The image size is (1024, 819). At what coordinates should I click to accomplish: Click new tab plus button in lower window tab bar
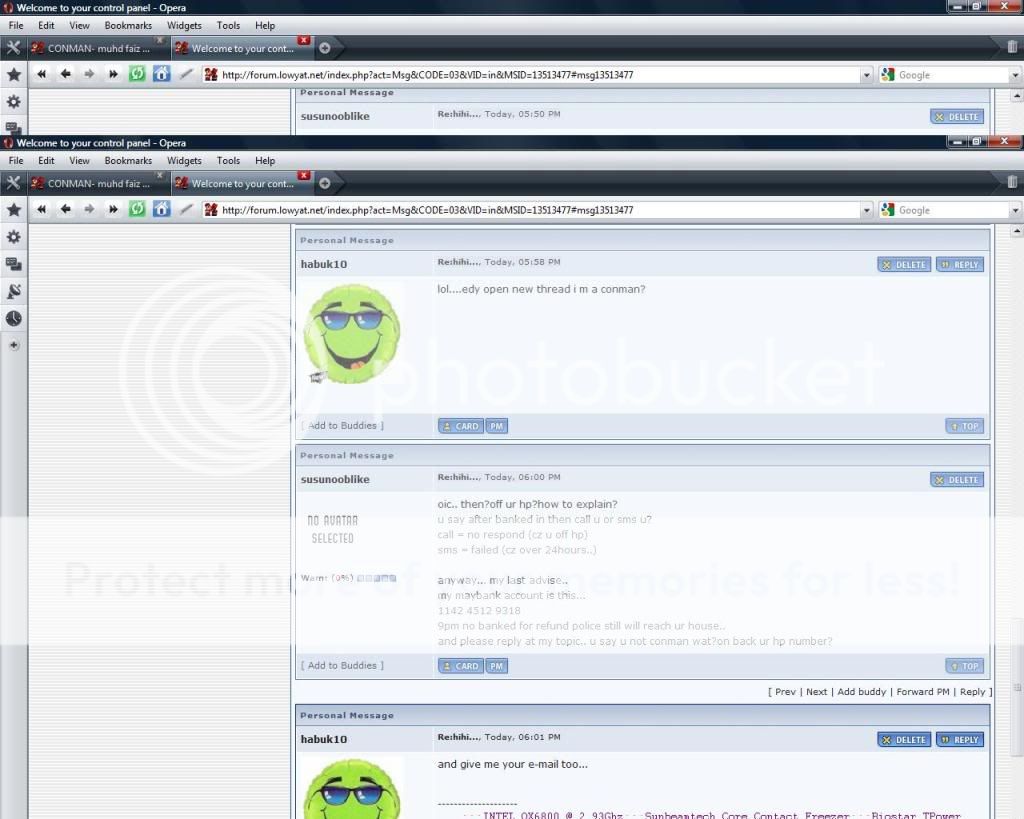click(x=324, y=183)
